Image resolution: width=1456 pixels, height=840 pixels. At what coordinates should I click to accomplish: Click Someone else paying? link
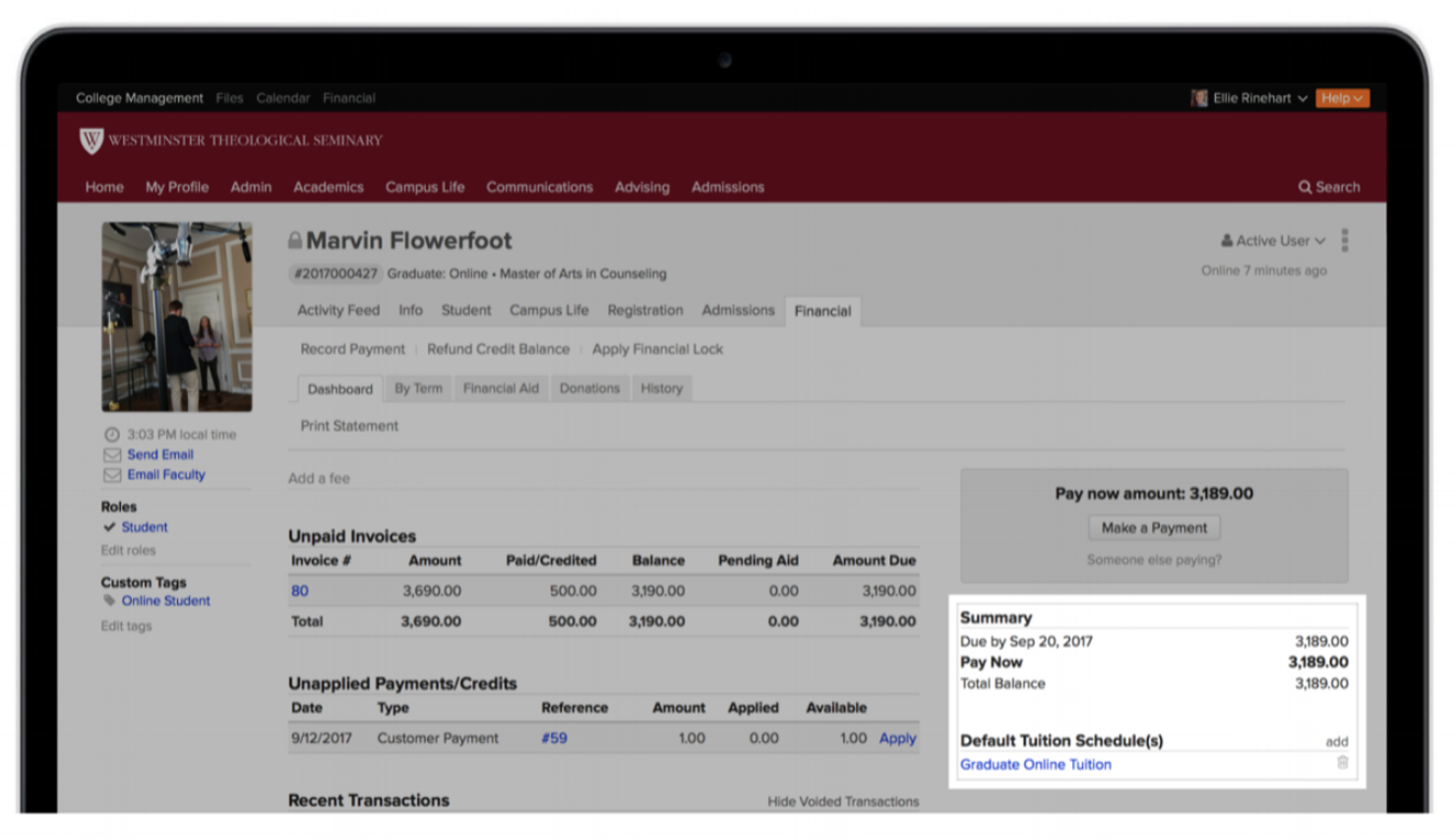pyautogui.click(x=1154, y=560)
